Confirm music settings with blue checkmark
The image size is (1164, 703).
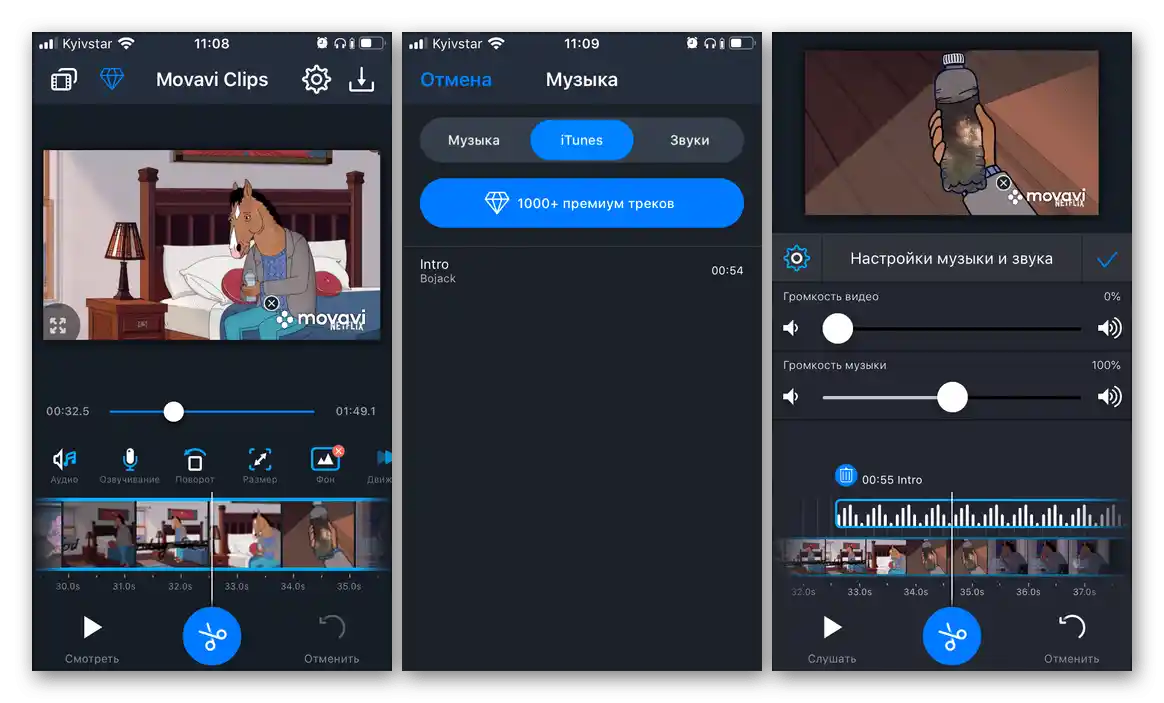[x=1107, y=259]
